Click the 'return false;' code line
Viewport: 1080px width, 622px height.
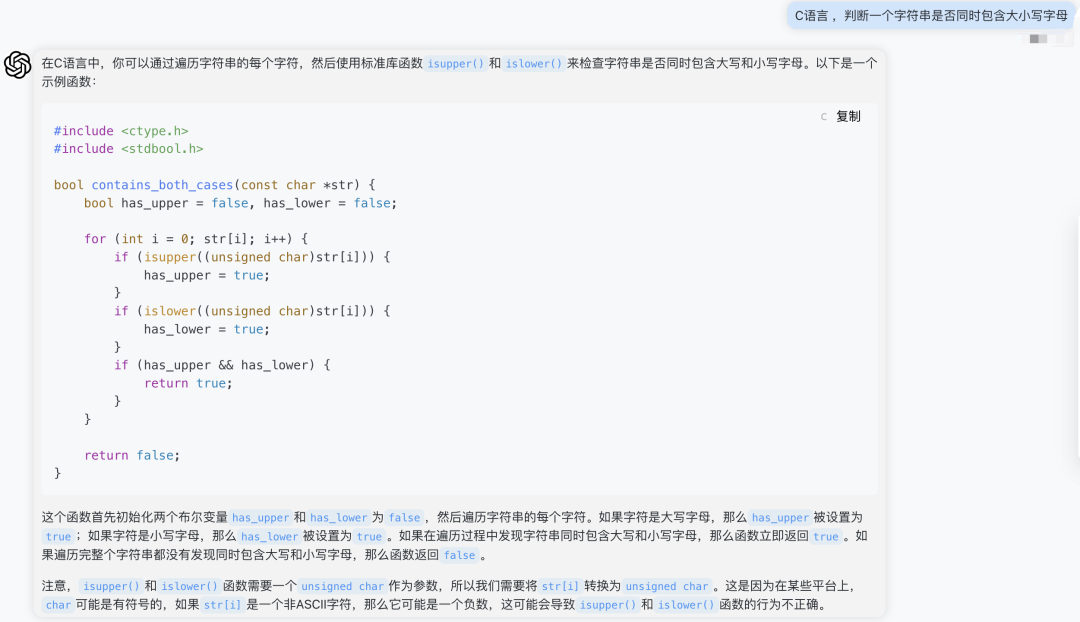coord(132,455)
